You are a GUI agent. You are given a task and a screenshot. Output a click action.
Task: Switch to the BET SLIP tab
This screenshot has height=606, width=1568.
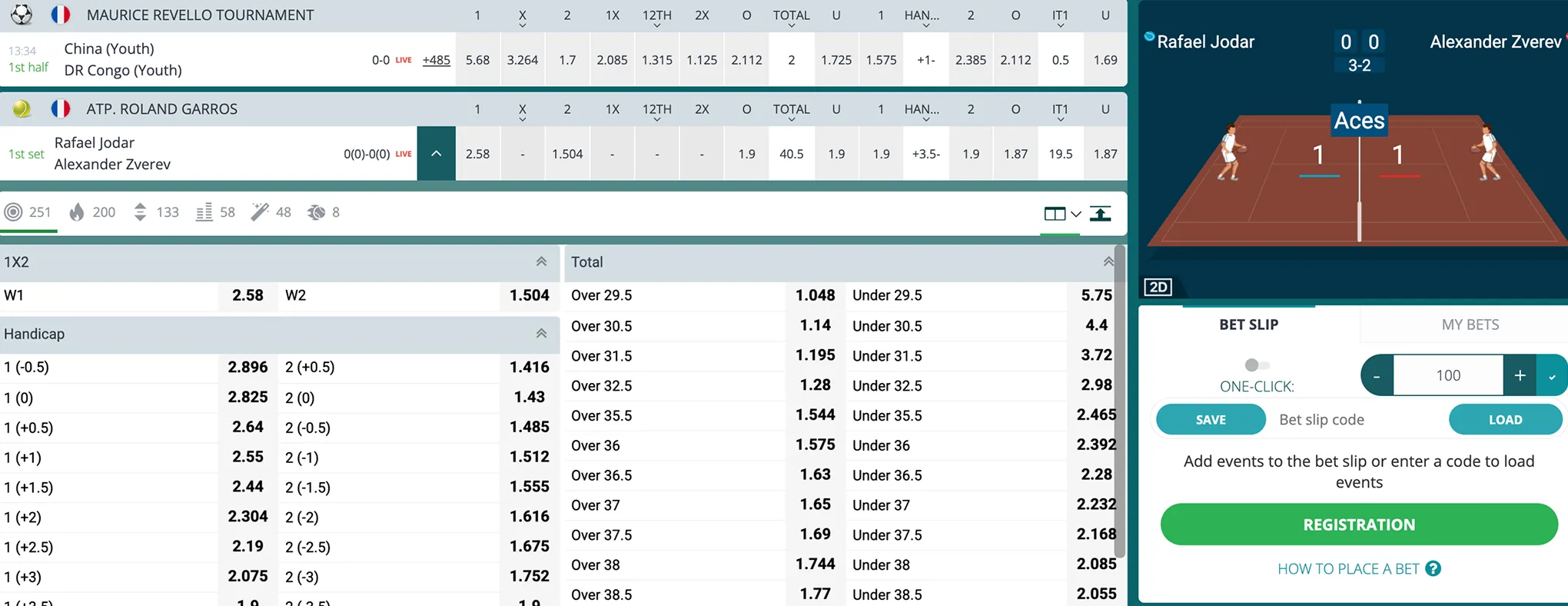[1248, 325]
